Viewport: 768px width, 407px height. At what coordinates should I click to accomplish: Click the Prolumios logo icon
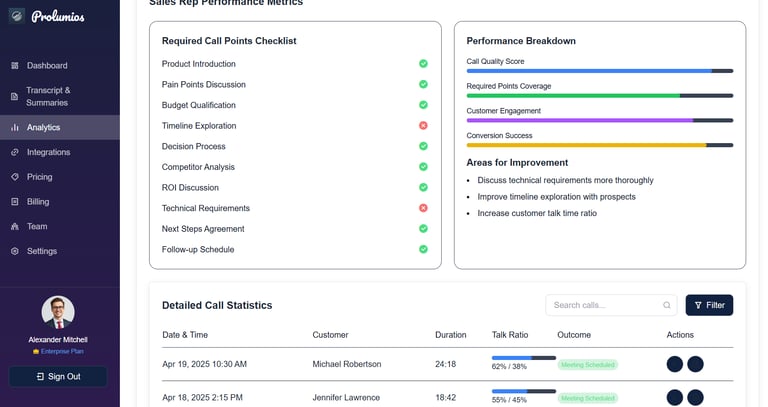click(17, 16)
